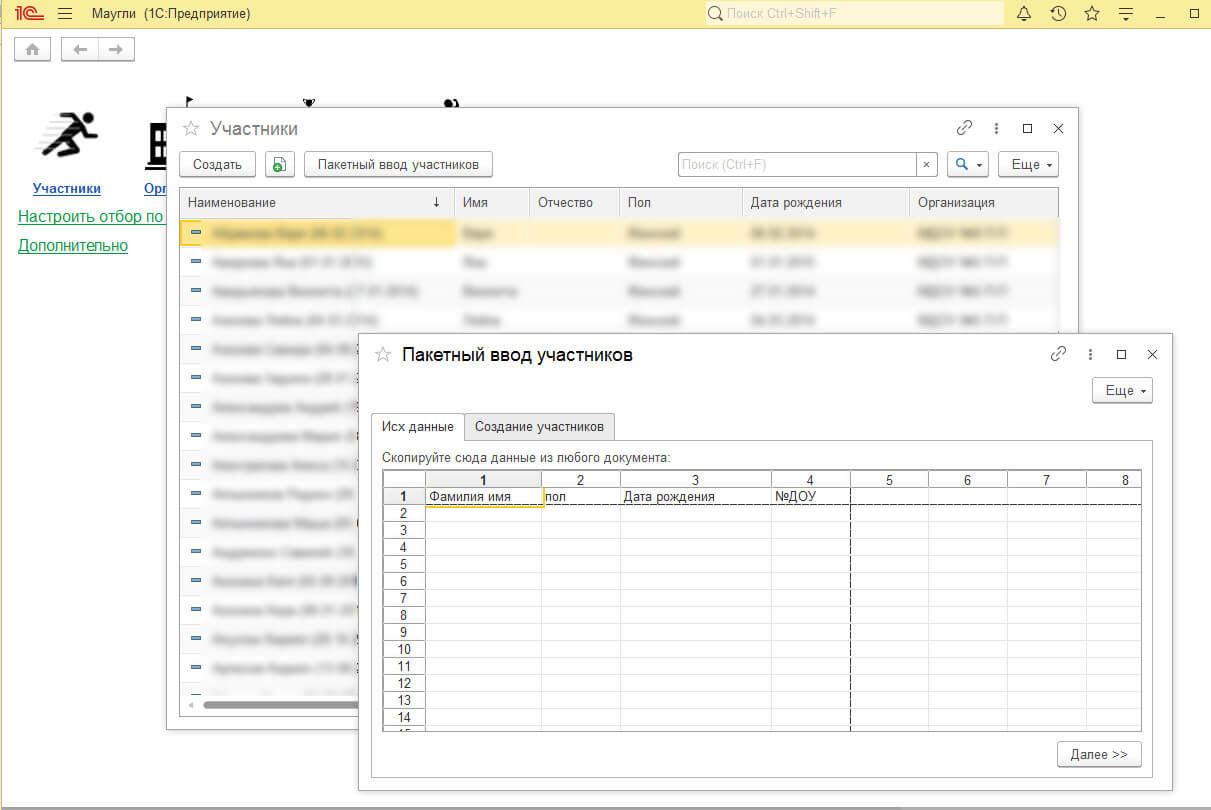This screenshot has height=810, width=1211.
Task: Select the Исх данные tab
Action: click(x=418, y=427)
